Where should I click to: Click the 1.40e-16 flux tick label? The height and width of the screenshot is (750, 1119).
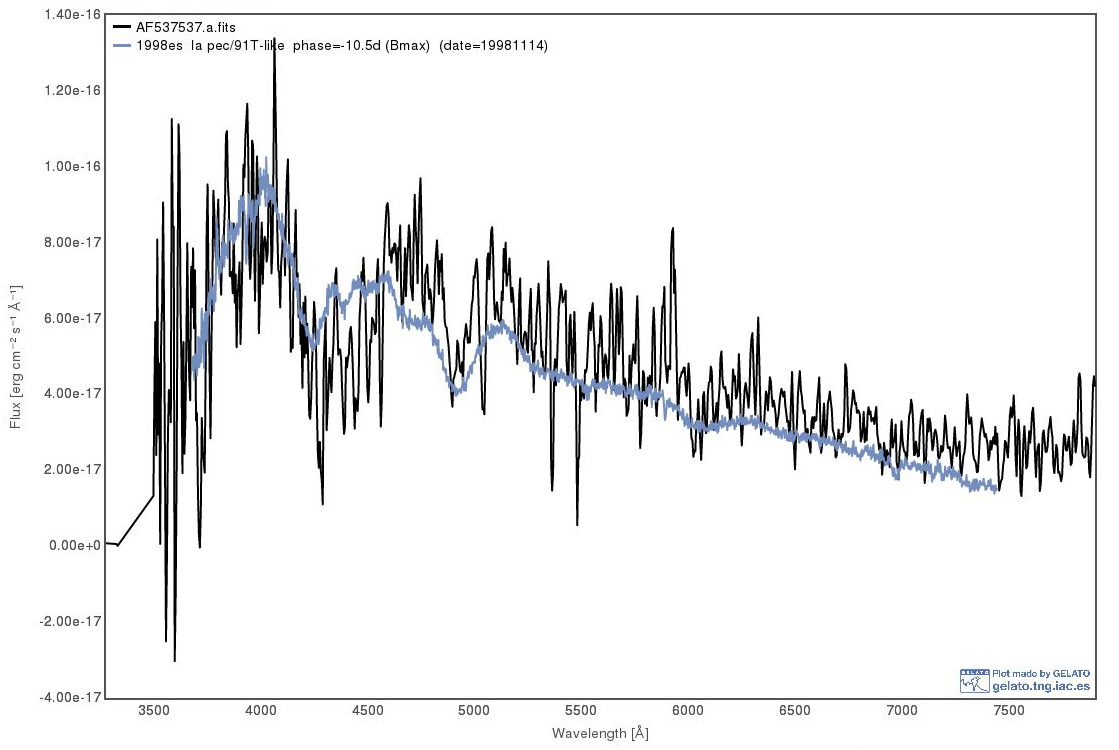point(73,14)
